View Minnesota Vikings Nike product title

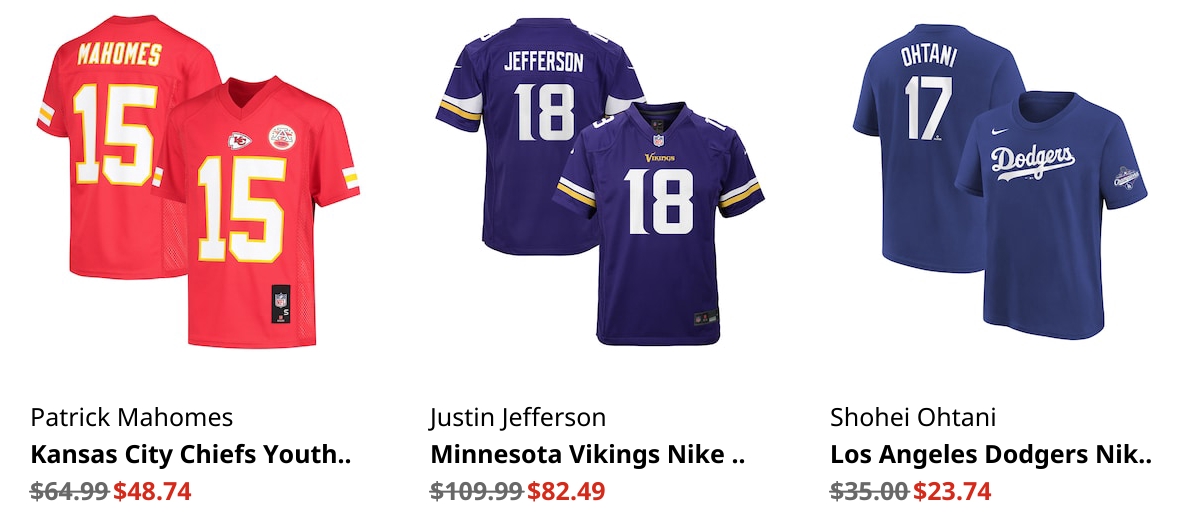(x=589, y=455)
